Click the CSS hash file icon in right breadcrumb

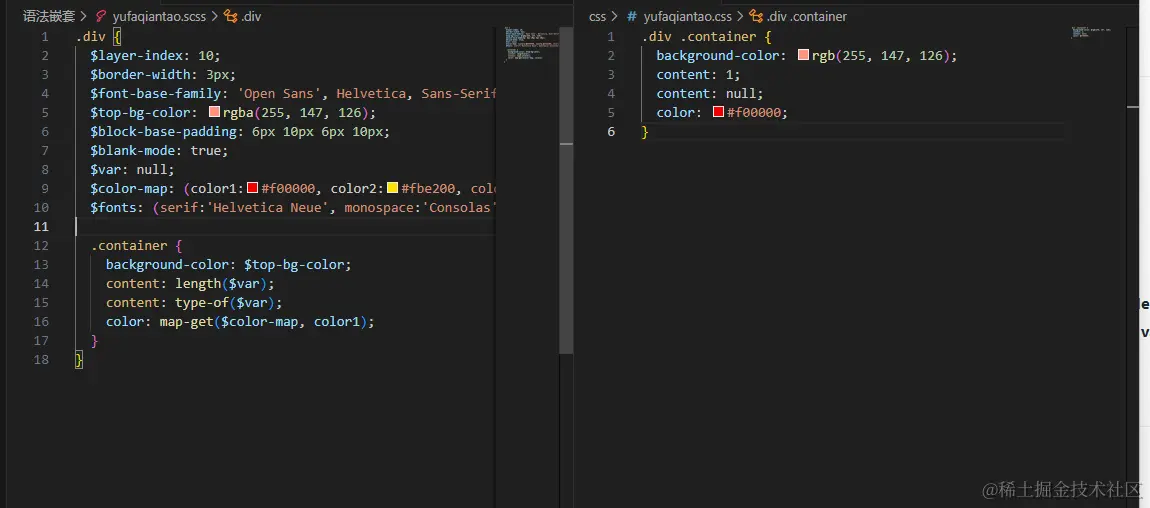632,16
